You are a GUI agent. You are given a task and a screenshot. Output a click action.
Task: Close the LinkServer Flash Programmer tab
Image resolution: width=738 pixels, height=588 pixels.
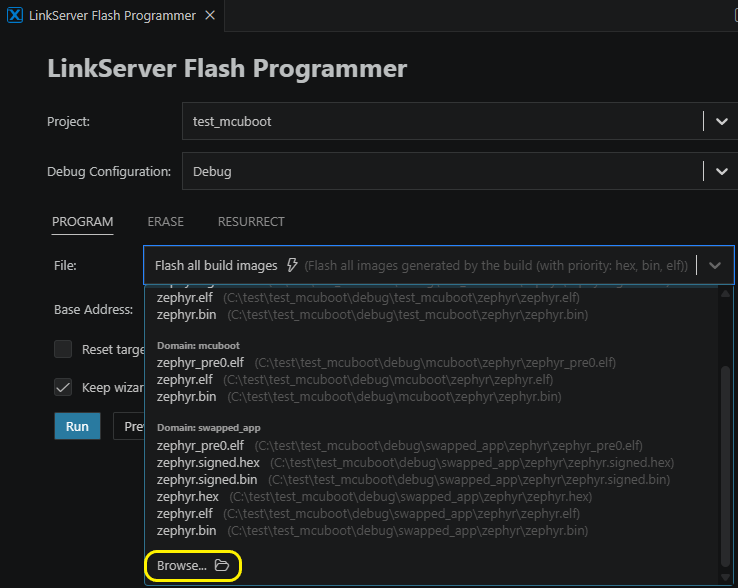pos(210,16)
